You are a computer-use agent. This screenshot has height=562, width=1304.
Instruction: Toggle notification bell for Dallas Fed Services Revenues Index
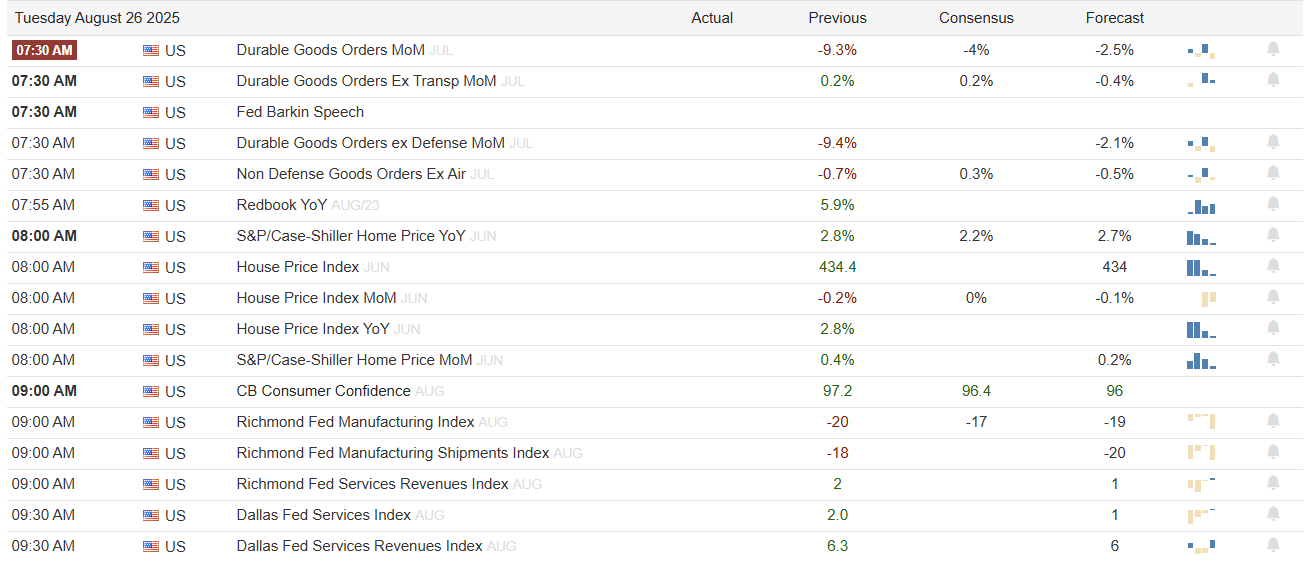tap(1273, 545)
